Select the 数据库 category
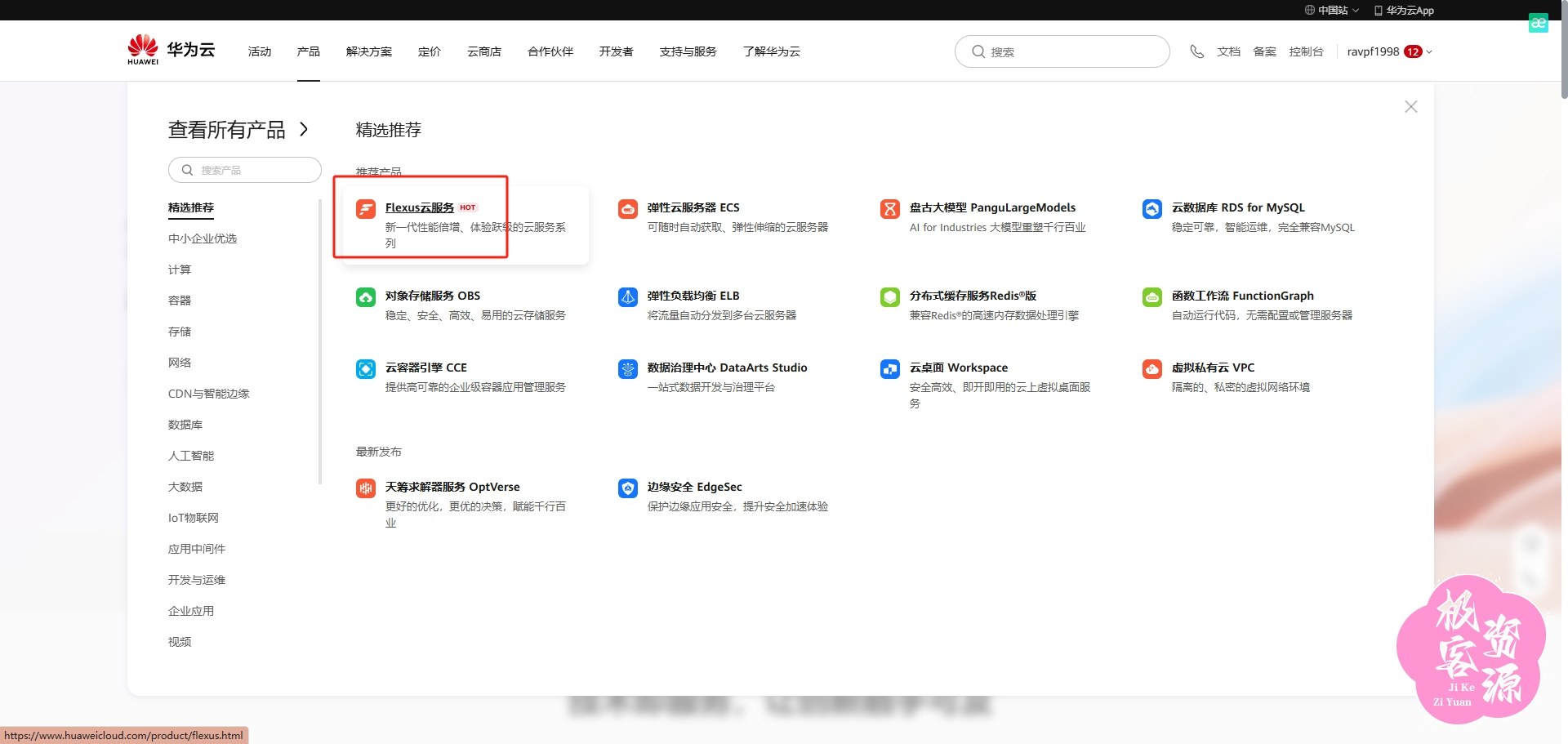 (x=185, y=425)
